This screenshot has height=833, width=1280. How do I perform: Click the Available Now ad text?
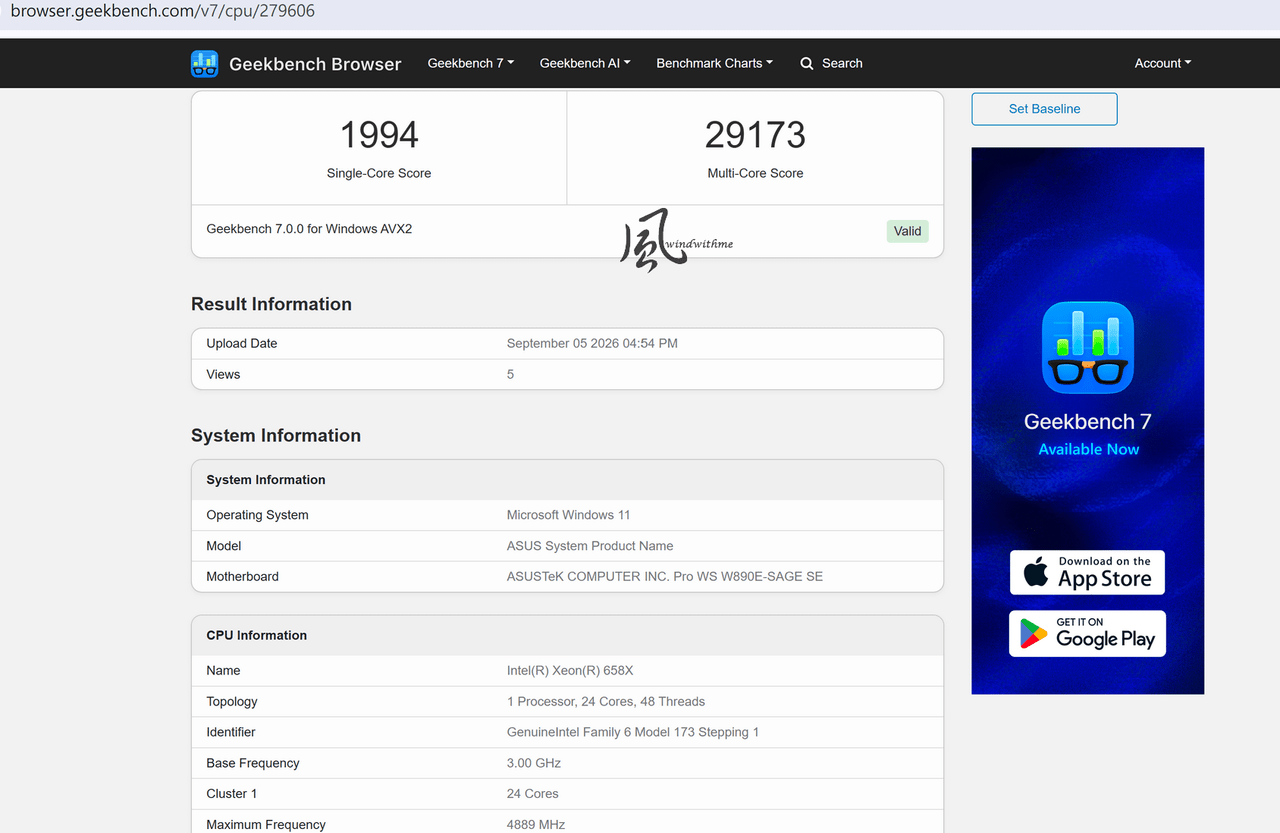[1088, 449]
